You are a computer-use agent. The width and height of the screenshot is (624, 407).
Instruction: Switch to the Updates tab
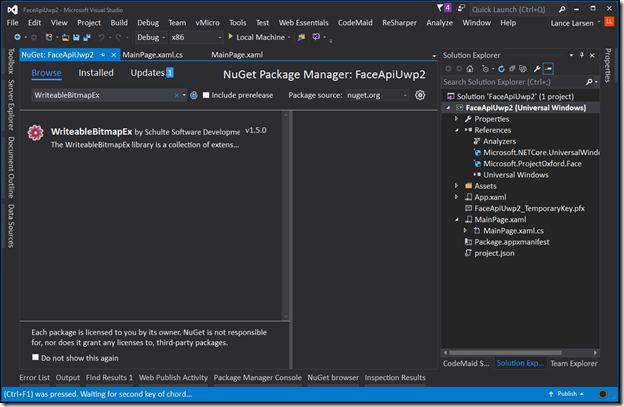click(x=152, y=73)
